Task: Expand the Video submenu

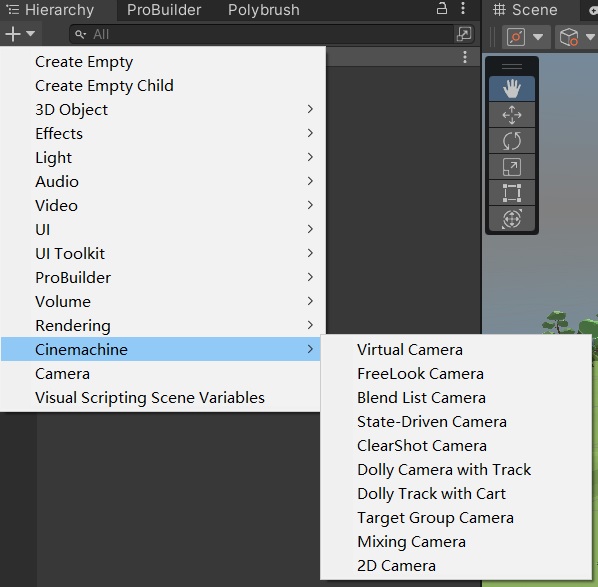Action: (163, 206)
